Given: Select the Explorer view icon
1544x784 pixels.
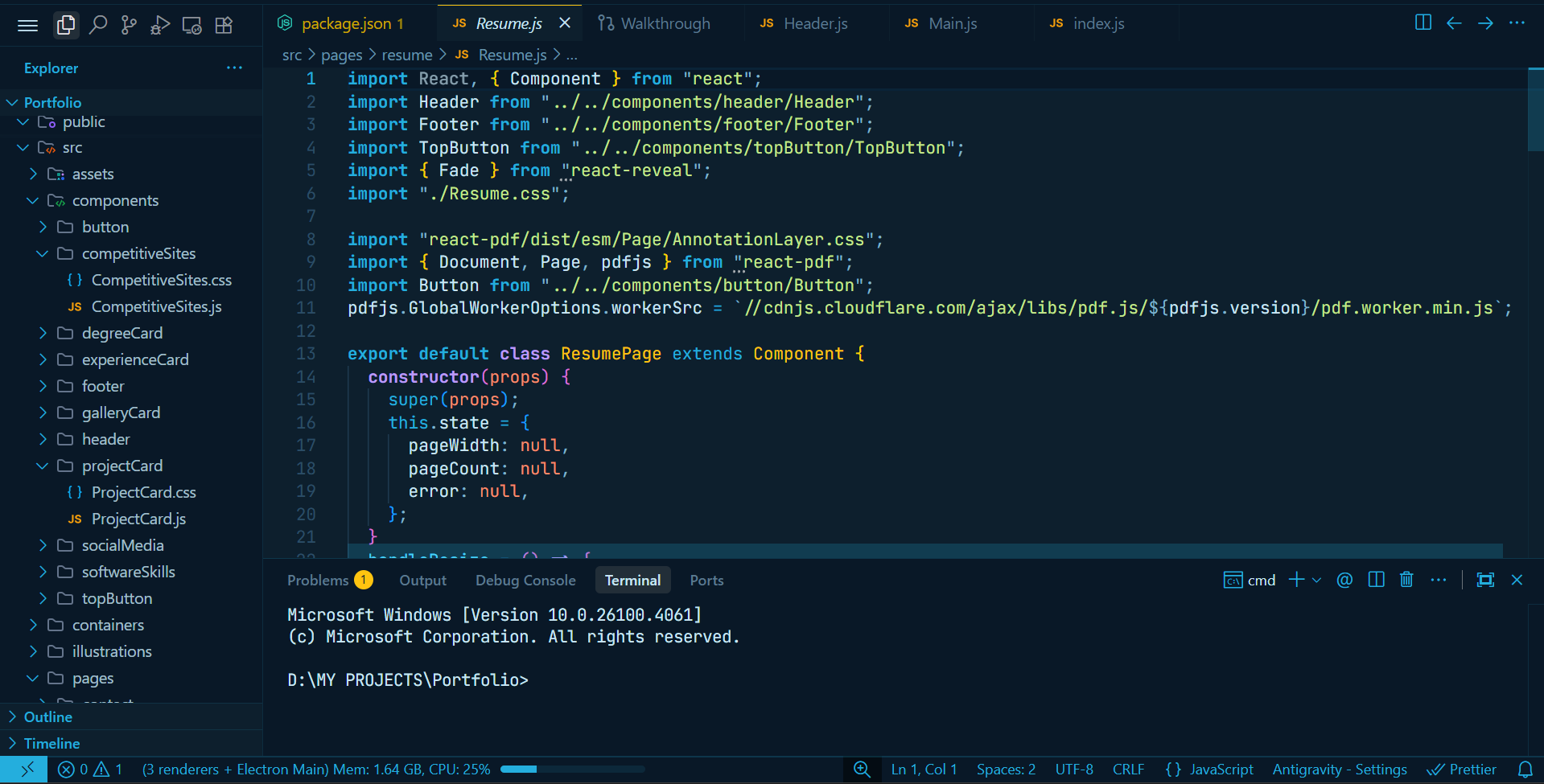Looking at the screenshot, I should [x=66, y=26].
